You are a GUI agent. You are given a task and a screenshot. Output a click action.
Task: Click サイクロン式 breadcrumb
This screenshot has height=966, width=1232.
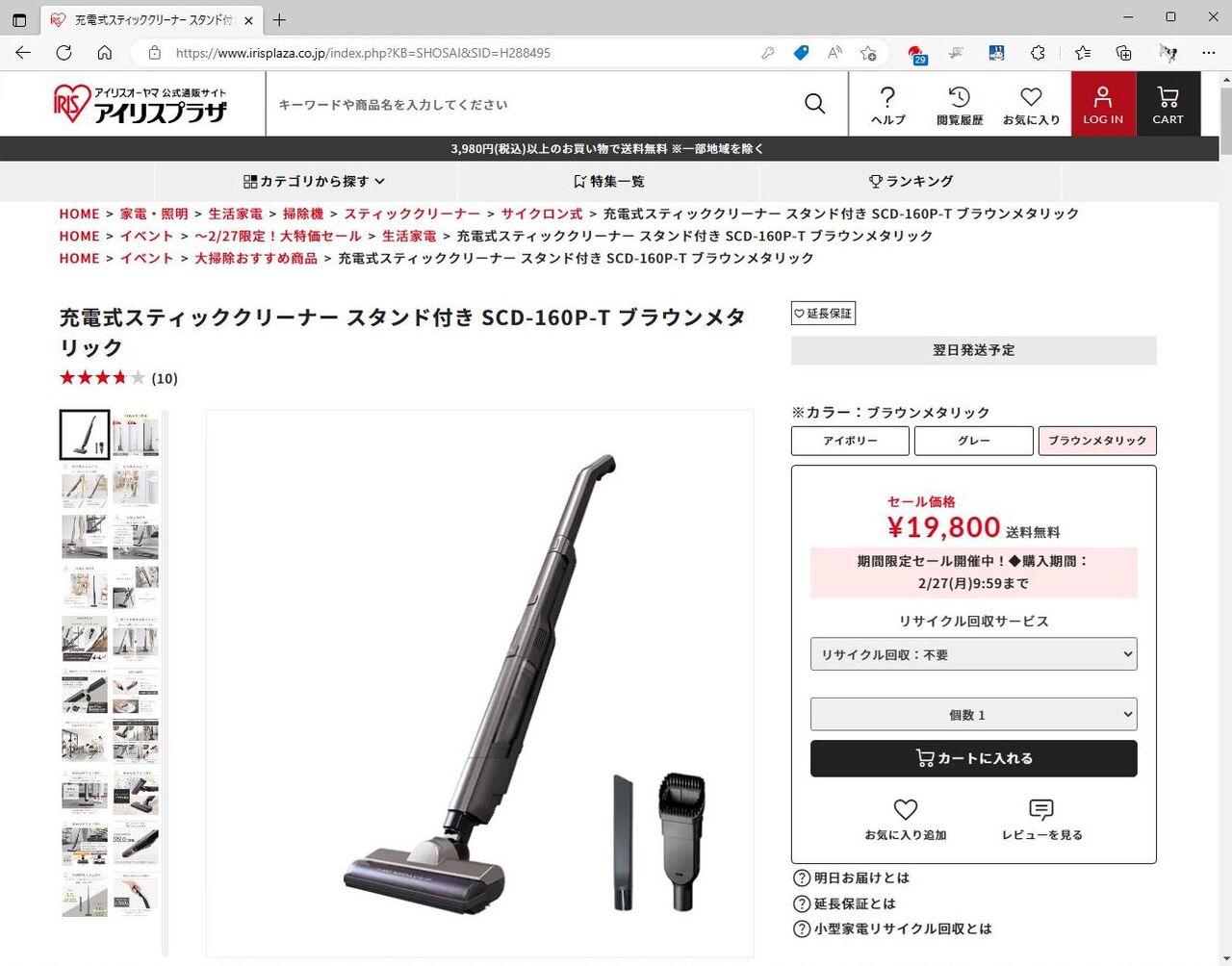[542, 214]
